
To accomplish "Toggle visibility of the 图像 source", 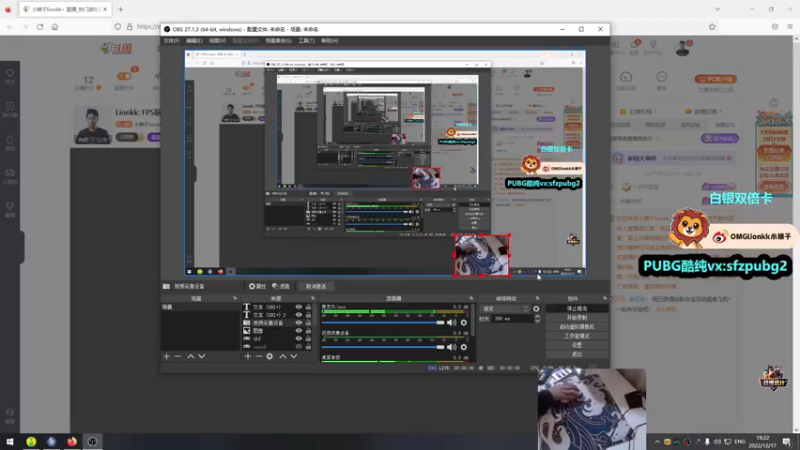I will (x=298, y=331).
